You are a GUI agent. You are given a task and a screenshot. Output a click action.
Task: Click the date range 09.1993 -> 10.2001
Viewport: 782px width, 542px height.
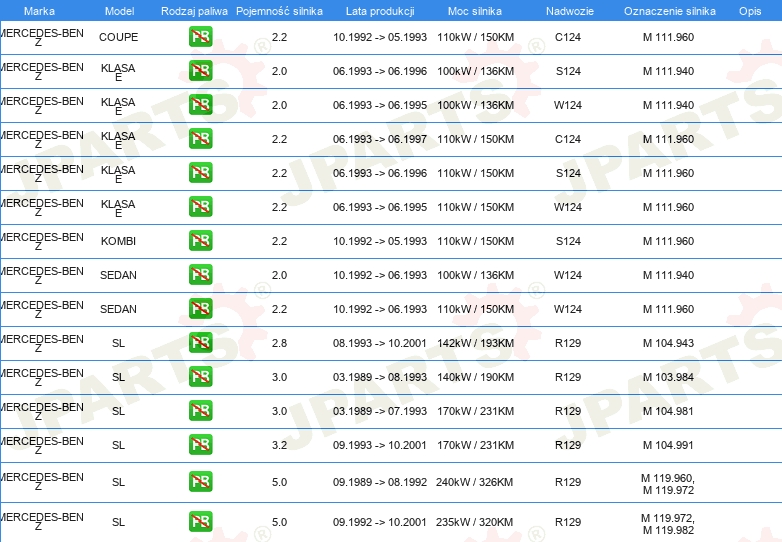coord(380,445)
